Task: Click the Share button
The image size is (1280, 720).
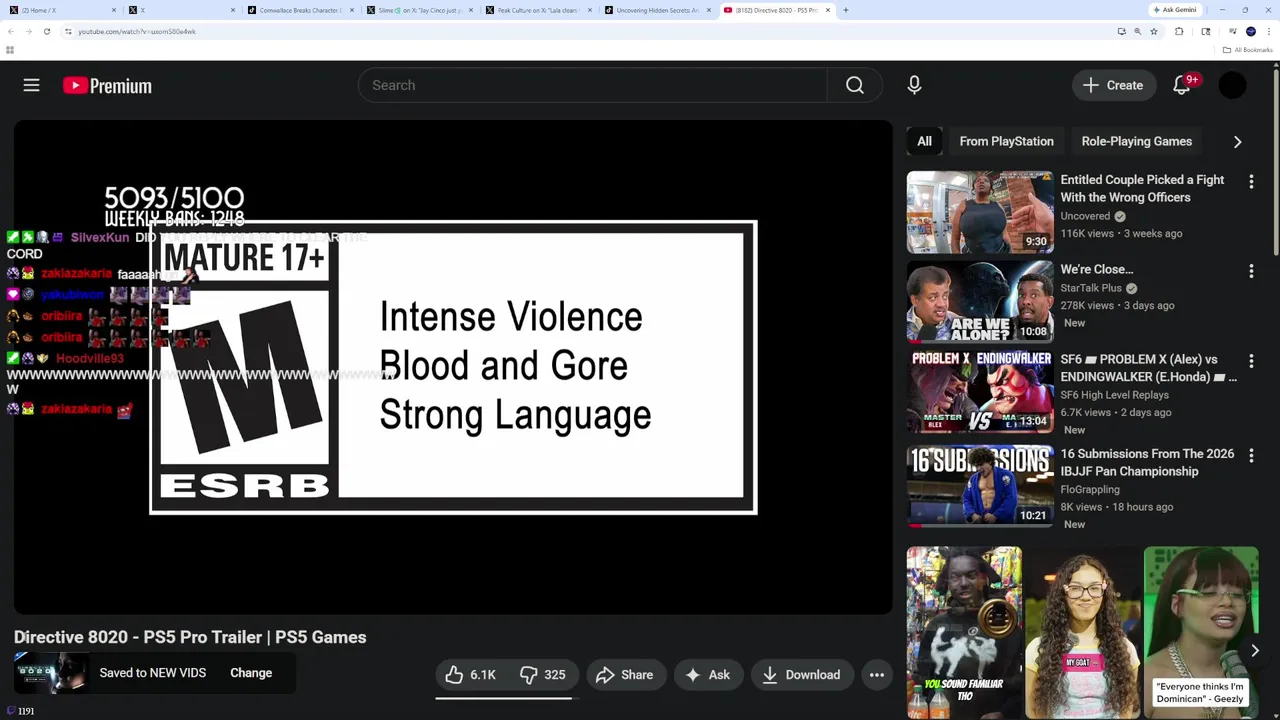Action: (x=625, y=675)
